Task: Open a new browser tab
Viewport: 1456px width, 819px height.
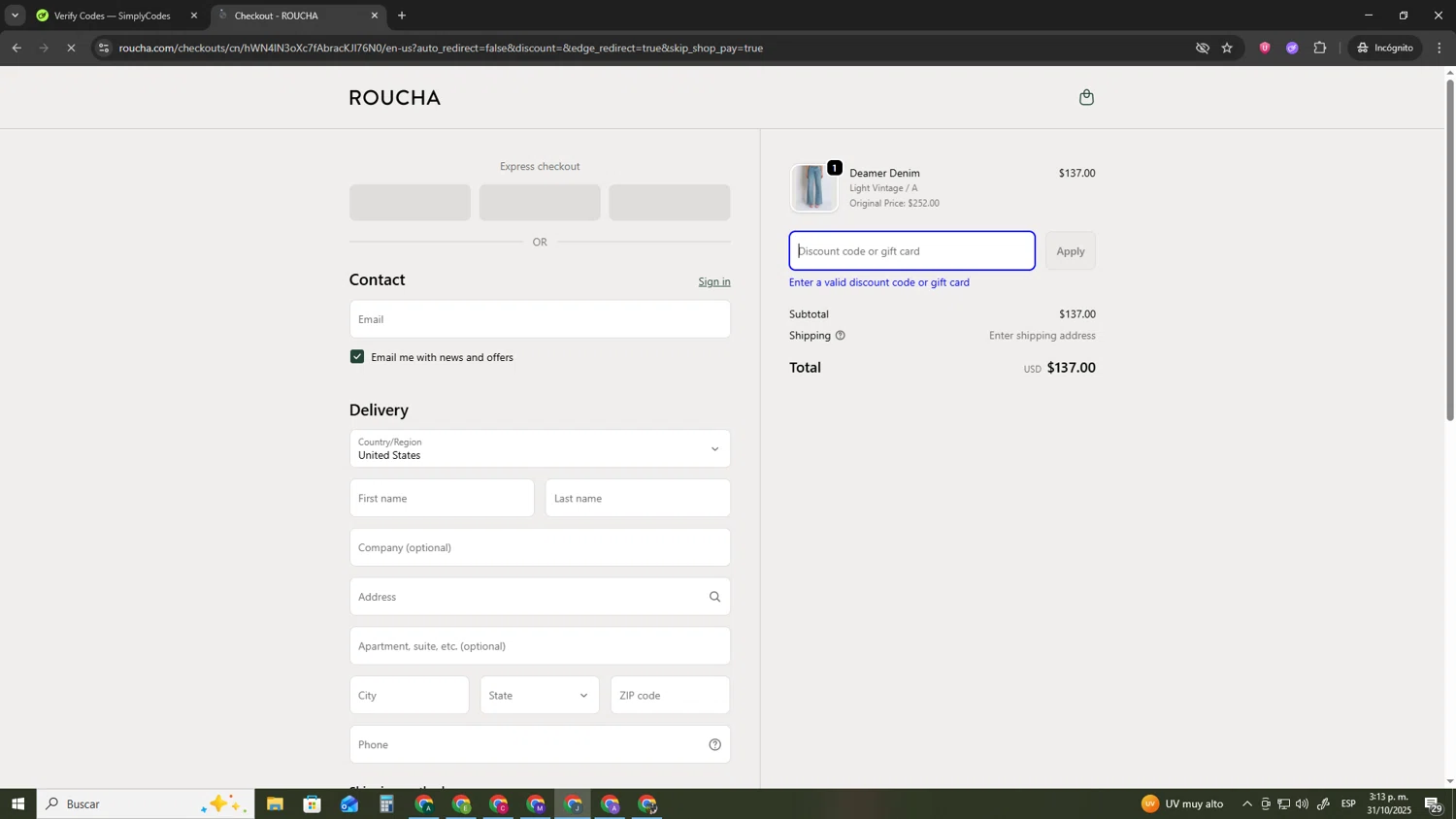Action: (x=402, y=16)
